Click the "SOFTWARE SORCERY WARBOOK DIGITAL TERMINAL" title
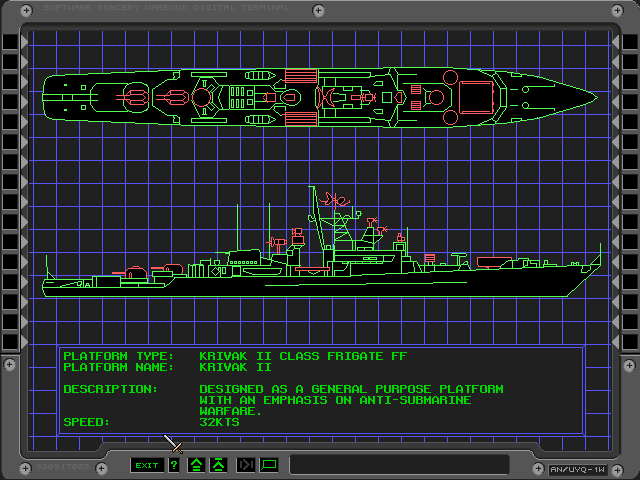640x480 pixels. [167, 7]
